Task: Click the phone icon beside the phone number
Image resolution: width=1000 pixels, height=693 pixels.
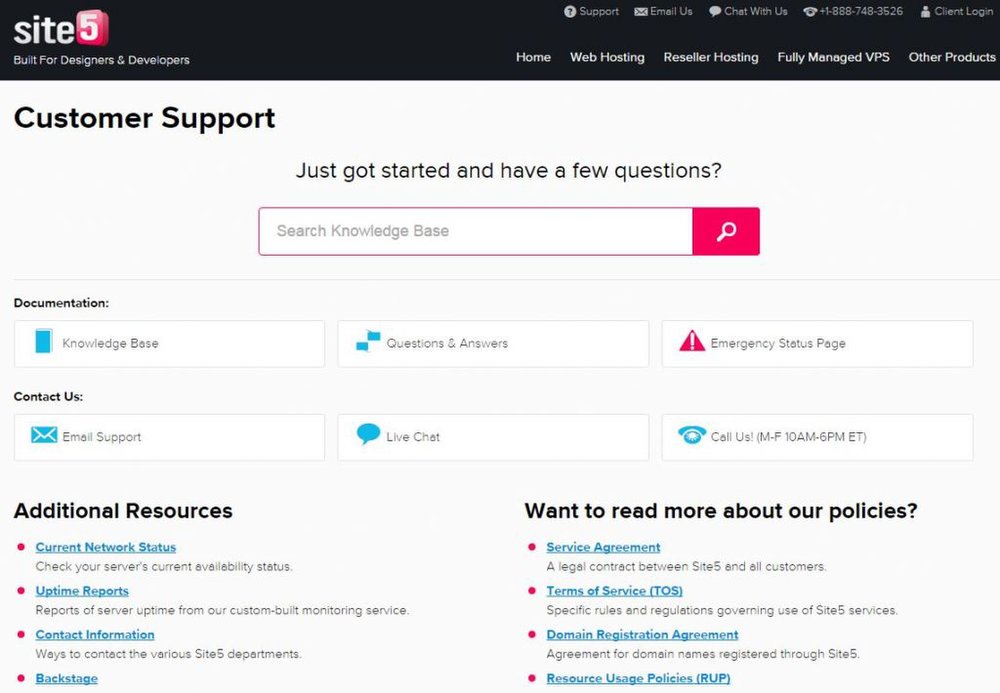Action: 810,11
